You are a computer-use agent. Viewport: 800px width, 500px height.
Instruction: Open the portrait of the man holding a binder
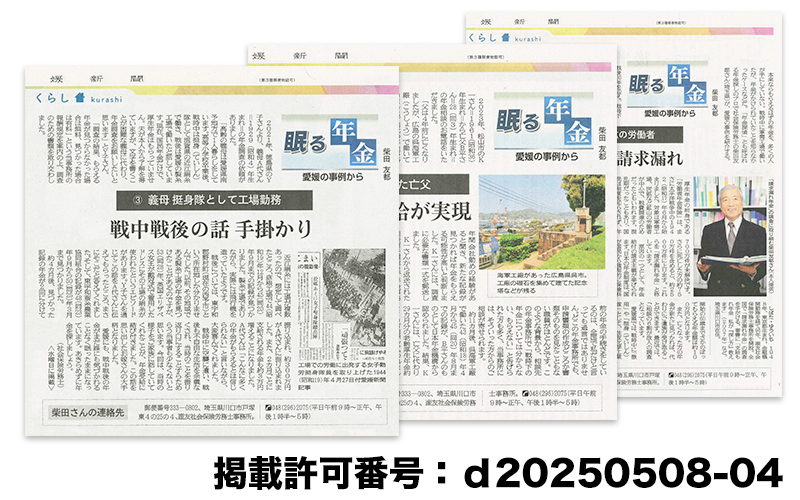coord(730,236)
